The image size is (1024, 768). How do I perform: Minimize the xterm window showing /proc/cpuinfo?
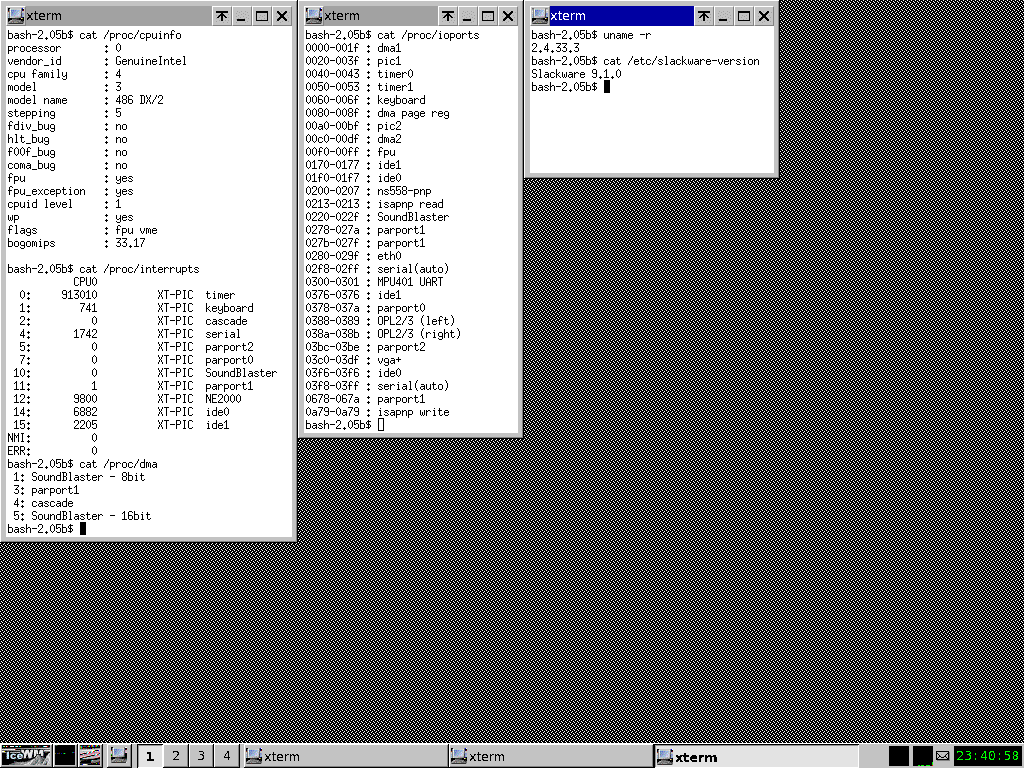point(242,16)
